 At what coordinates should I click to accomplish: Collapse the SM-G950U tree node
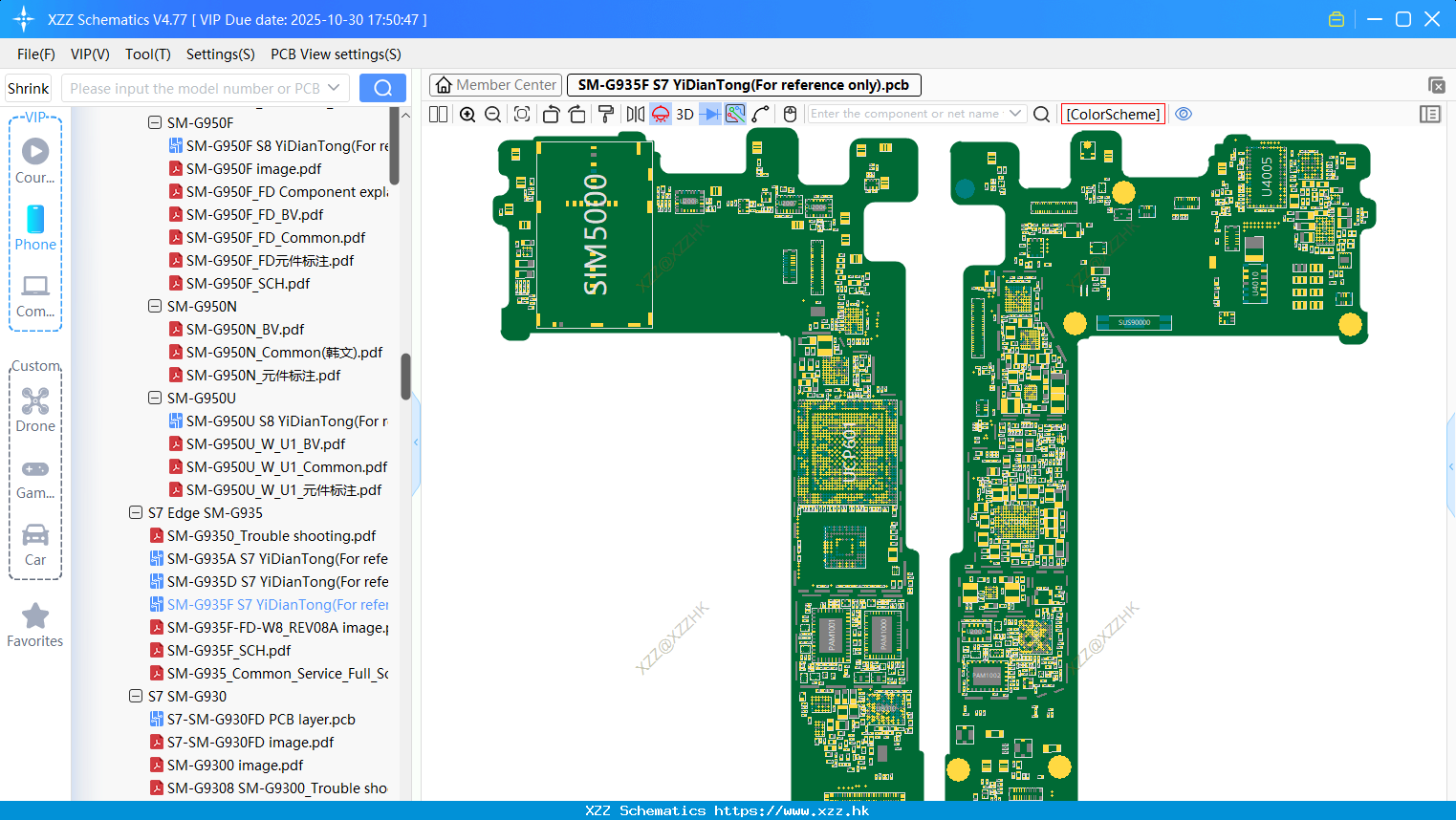click(155, 398)
